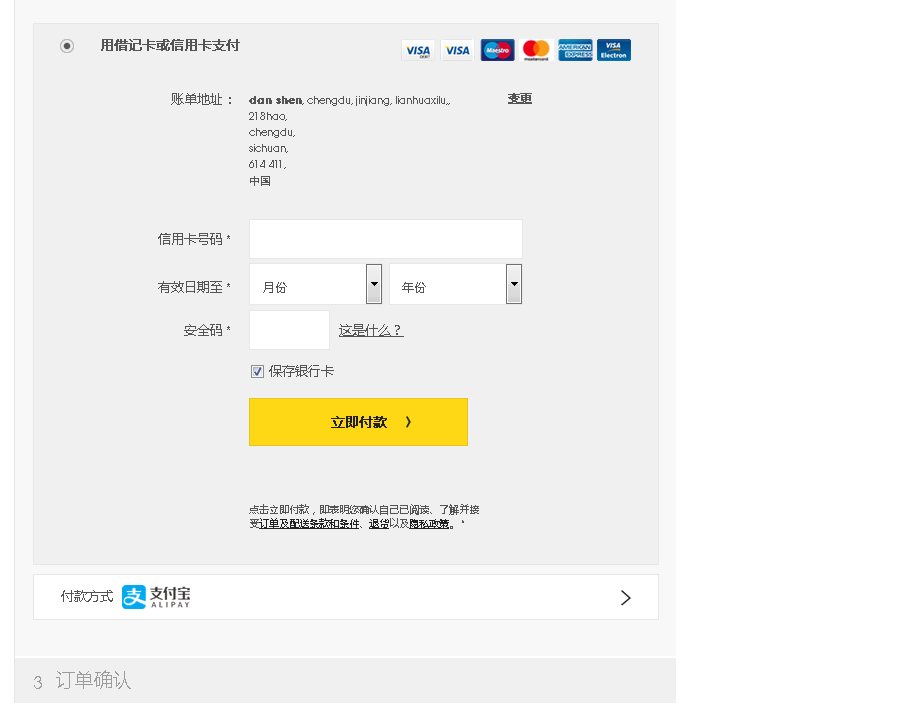The height and width of the screenshot is (720, 909).
Task: Click the Maestro card logo
Action: click(497, 50)
